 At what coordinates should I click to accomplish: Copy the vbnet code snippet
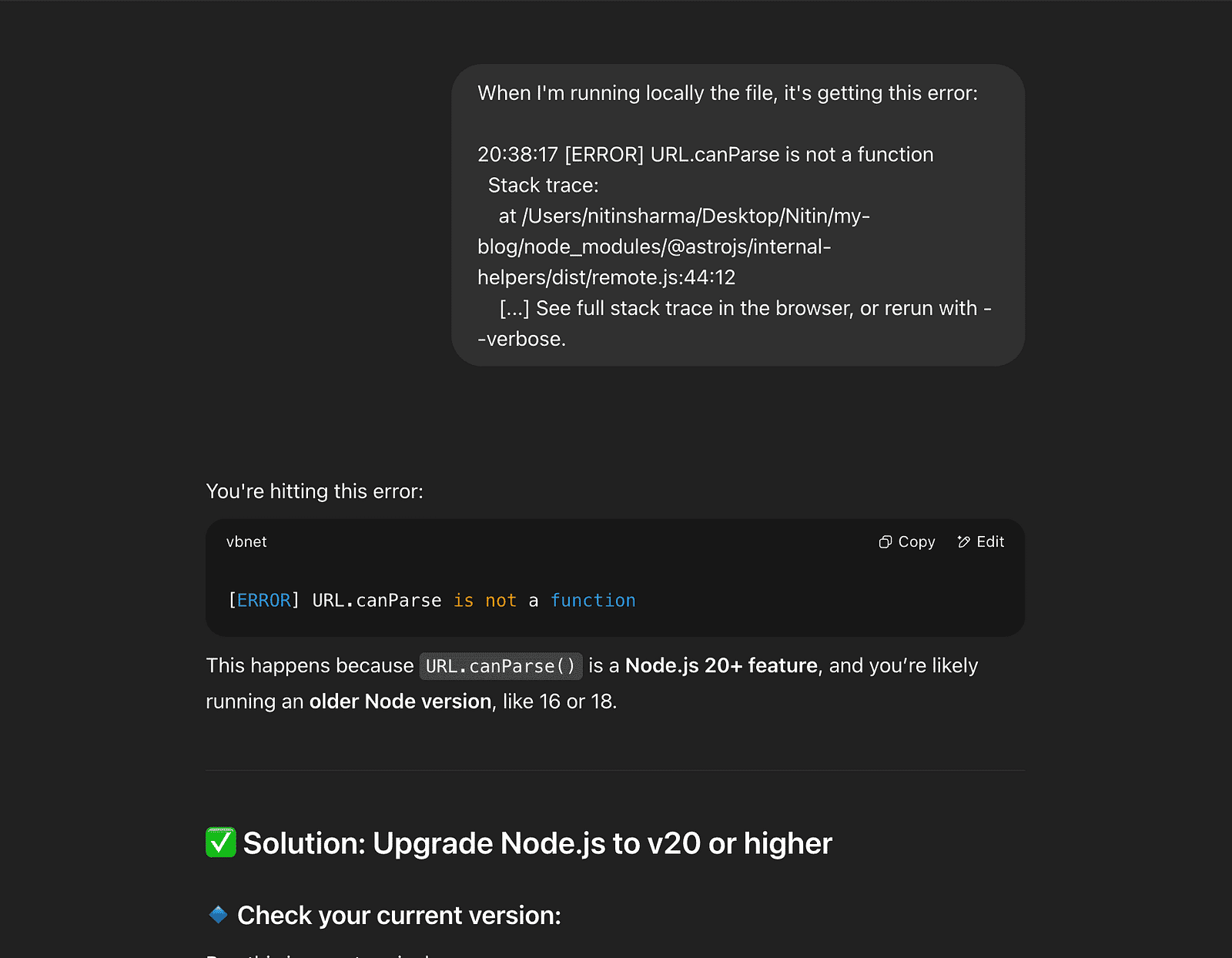(x=907, y=542)
